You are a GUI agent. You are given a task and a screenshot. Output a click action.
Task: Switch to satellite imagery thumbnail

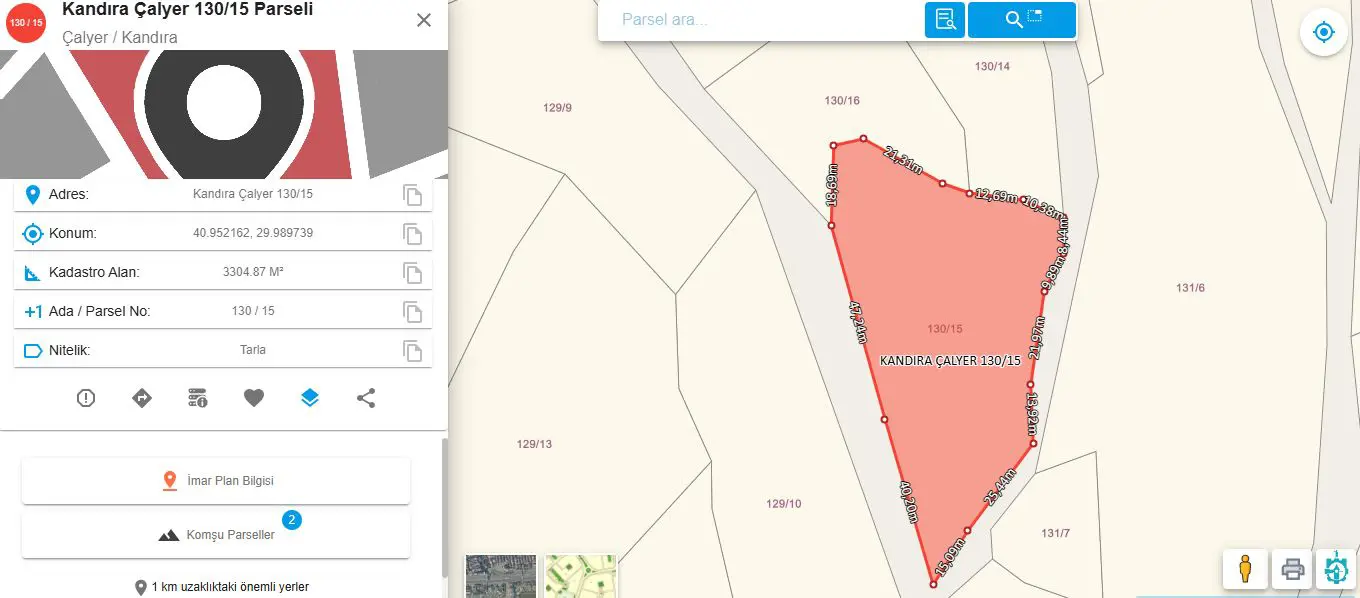501,576
